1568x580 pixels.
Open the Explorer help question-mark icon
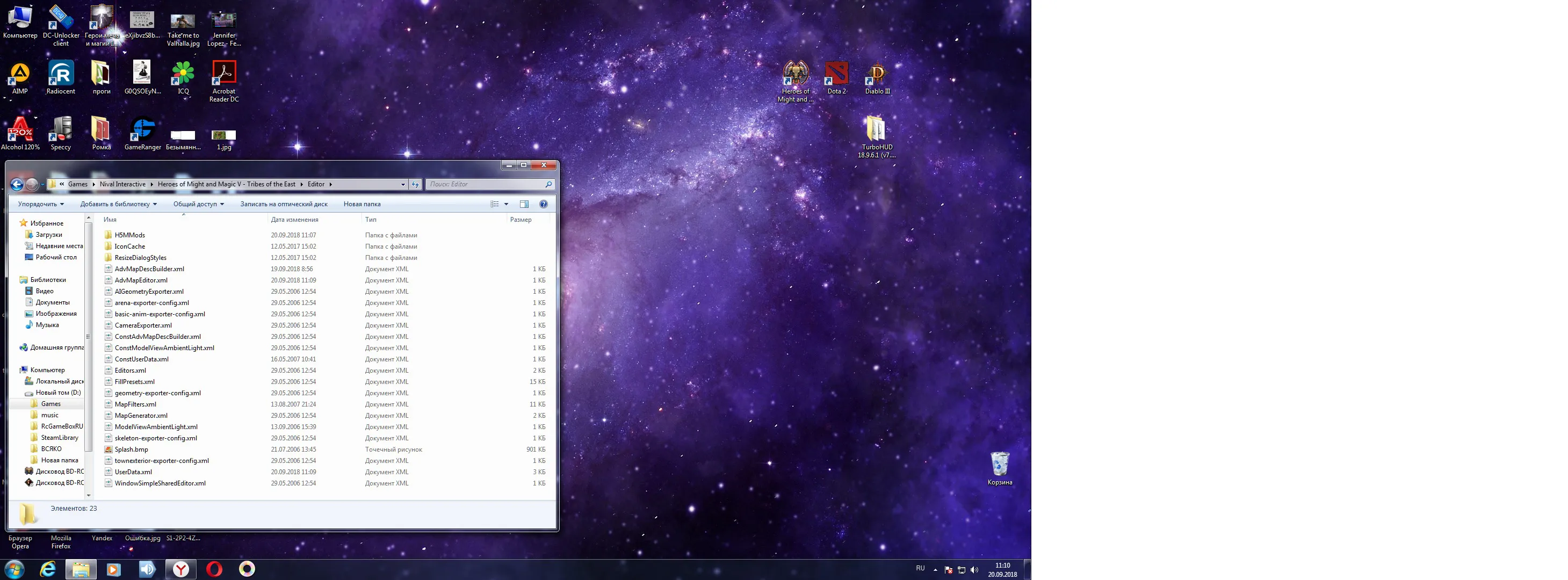[x=544, y=204]
